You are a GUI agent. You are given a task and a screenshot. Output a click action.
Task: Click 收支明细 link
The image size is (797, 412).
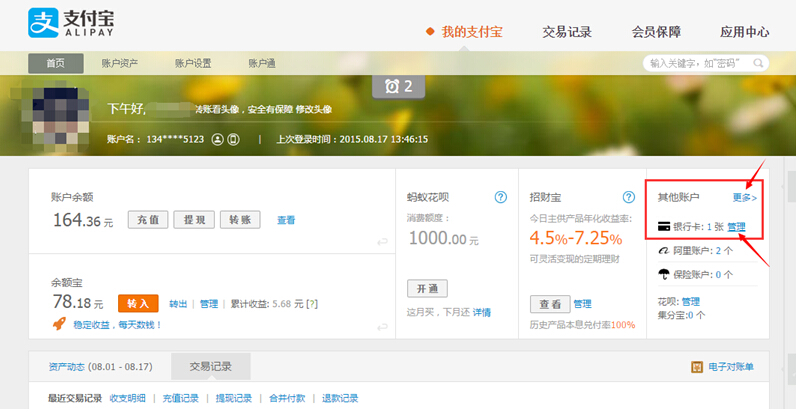click(x=128, y=398)
